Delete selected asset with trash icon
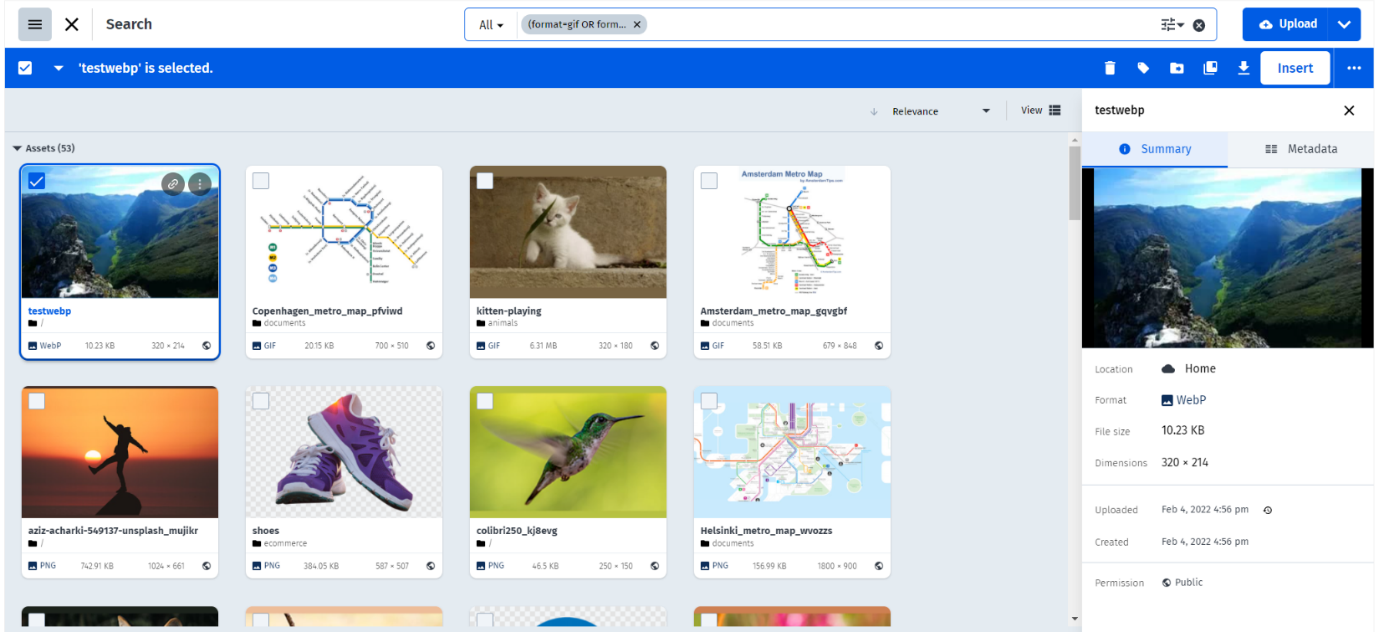This screenshot has width=1384, height=632. pos(1109,68)
